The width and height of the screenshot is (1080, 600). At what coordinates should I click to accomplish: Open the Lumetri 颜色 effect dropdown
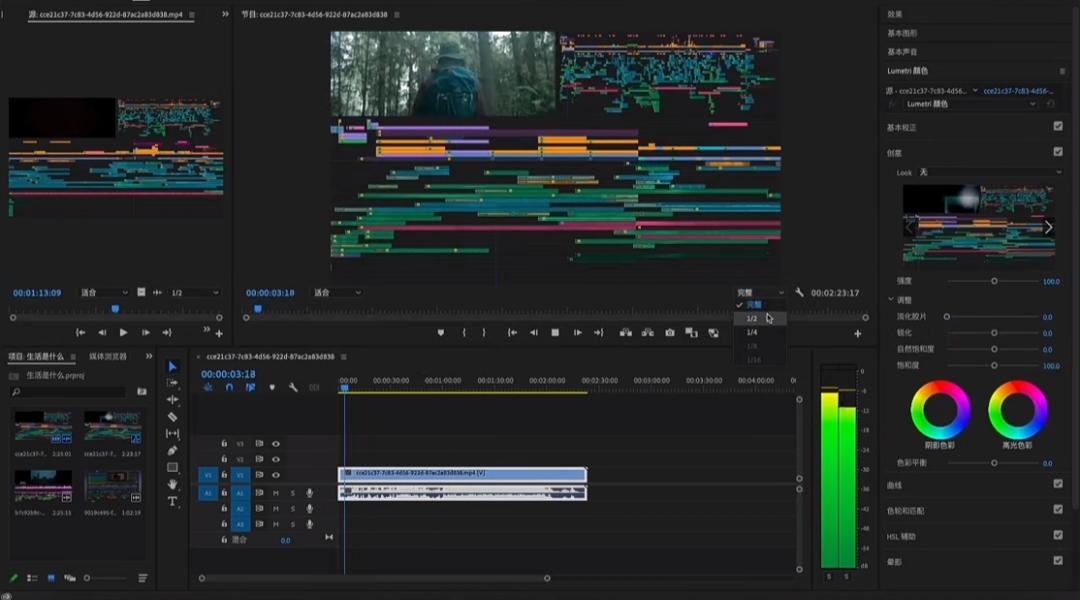(970, 104)
